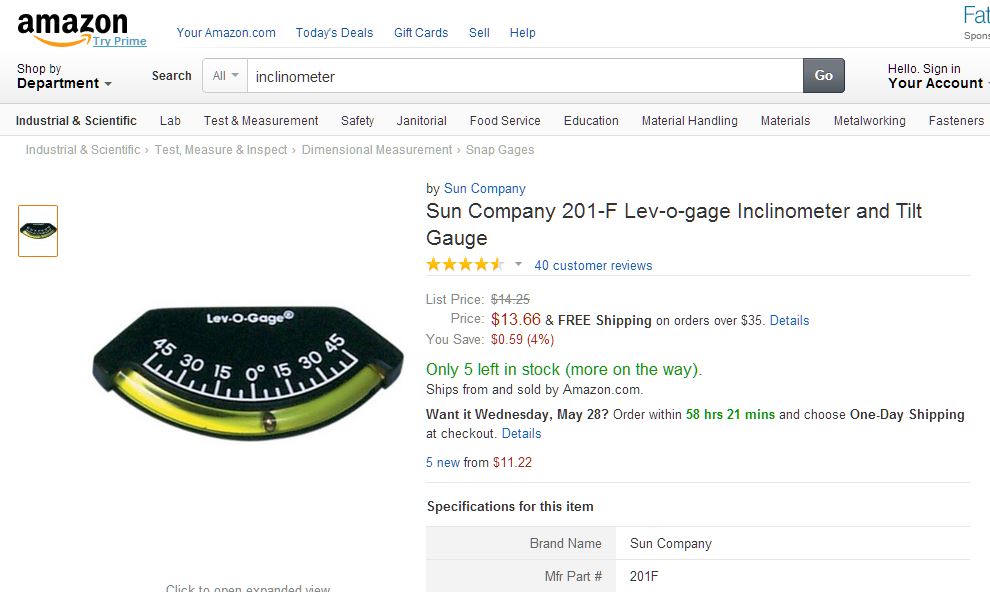
Task: Visit the Sun Company brand link
Action: 485,188
